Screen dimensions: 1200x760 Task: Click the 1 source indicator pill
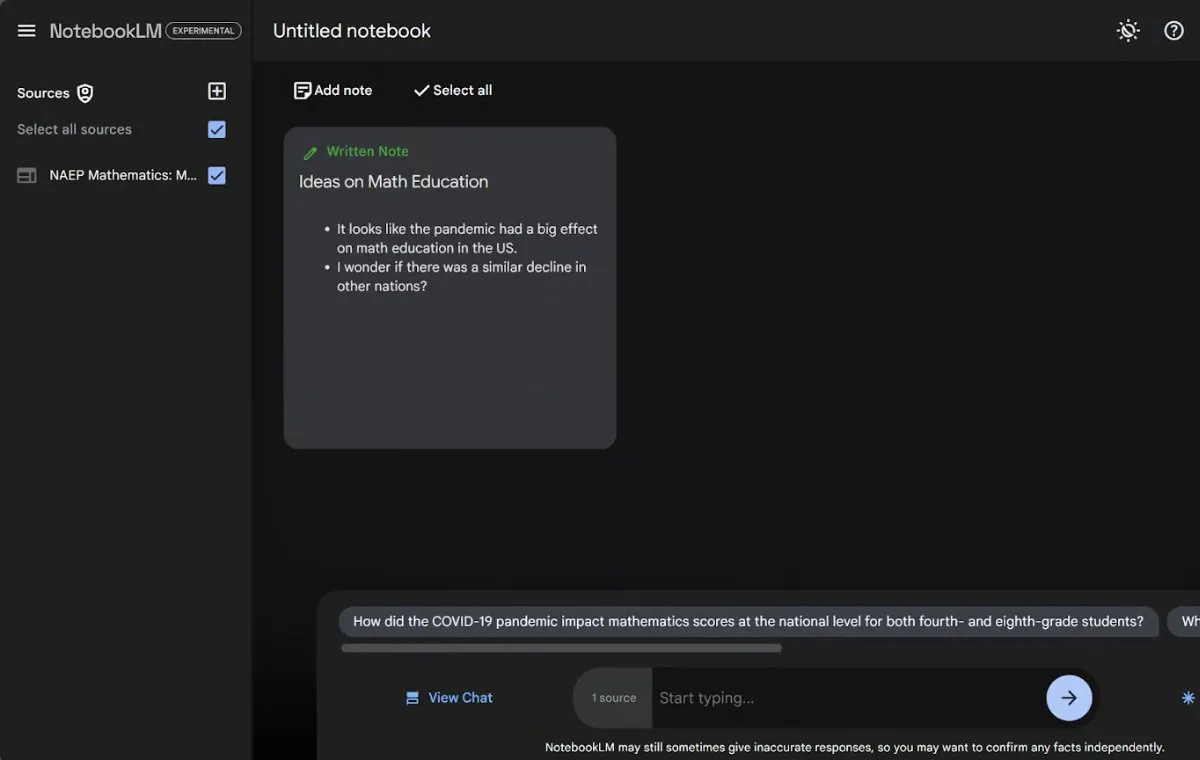[x=613, y=698]
